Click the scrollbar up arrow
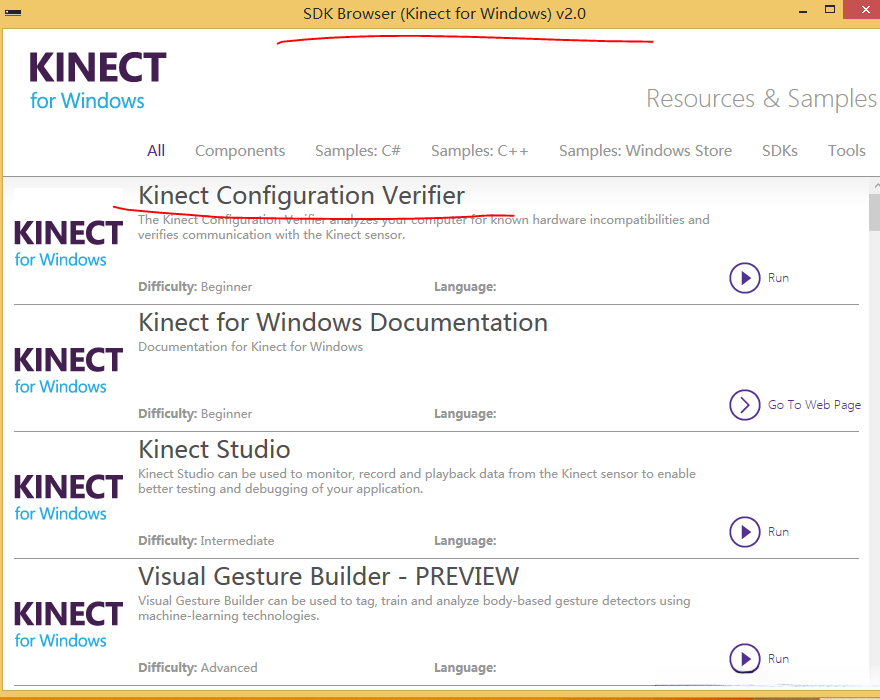 tap(876, 185)
